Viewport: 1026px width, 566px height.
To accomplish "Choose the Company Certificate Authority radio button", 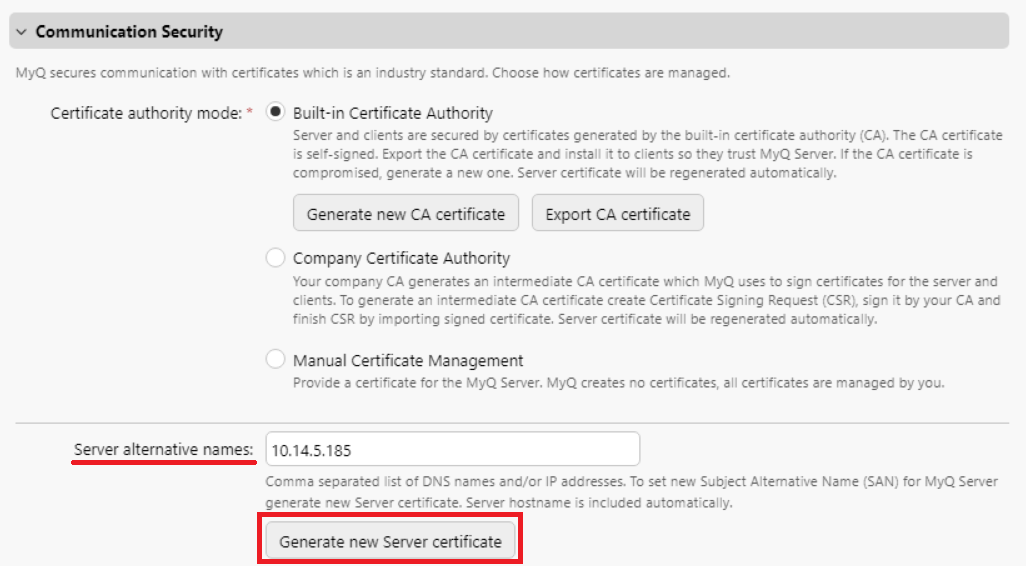I will 276,258.
